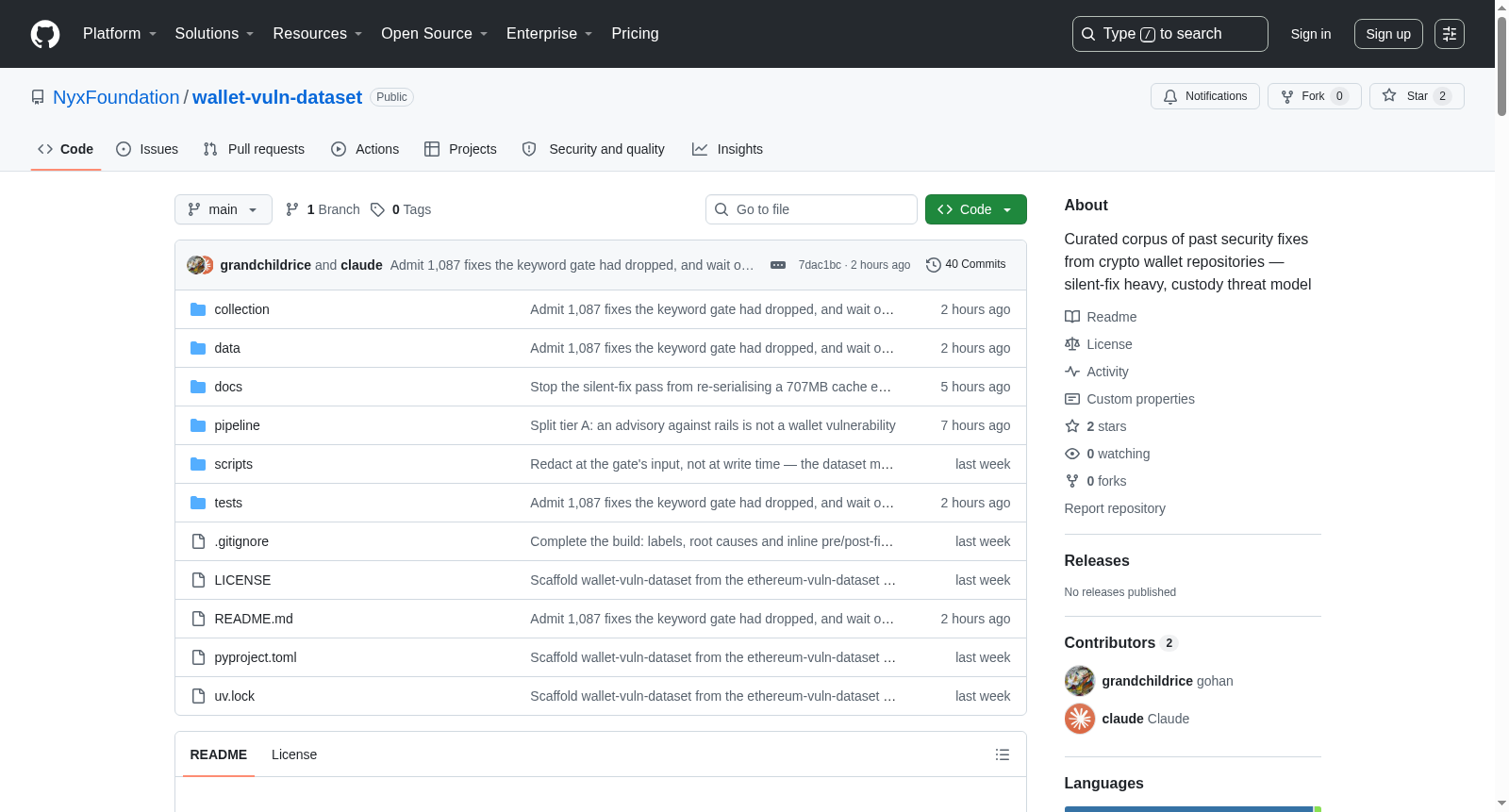The height and width of the screenshot is (812, 1509).
Task: Click docs commit message about 707MB cache
Action: [x=710, y=387]
